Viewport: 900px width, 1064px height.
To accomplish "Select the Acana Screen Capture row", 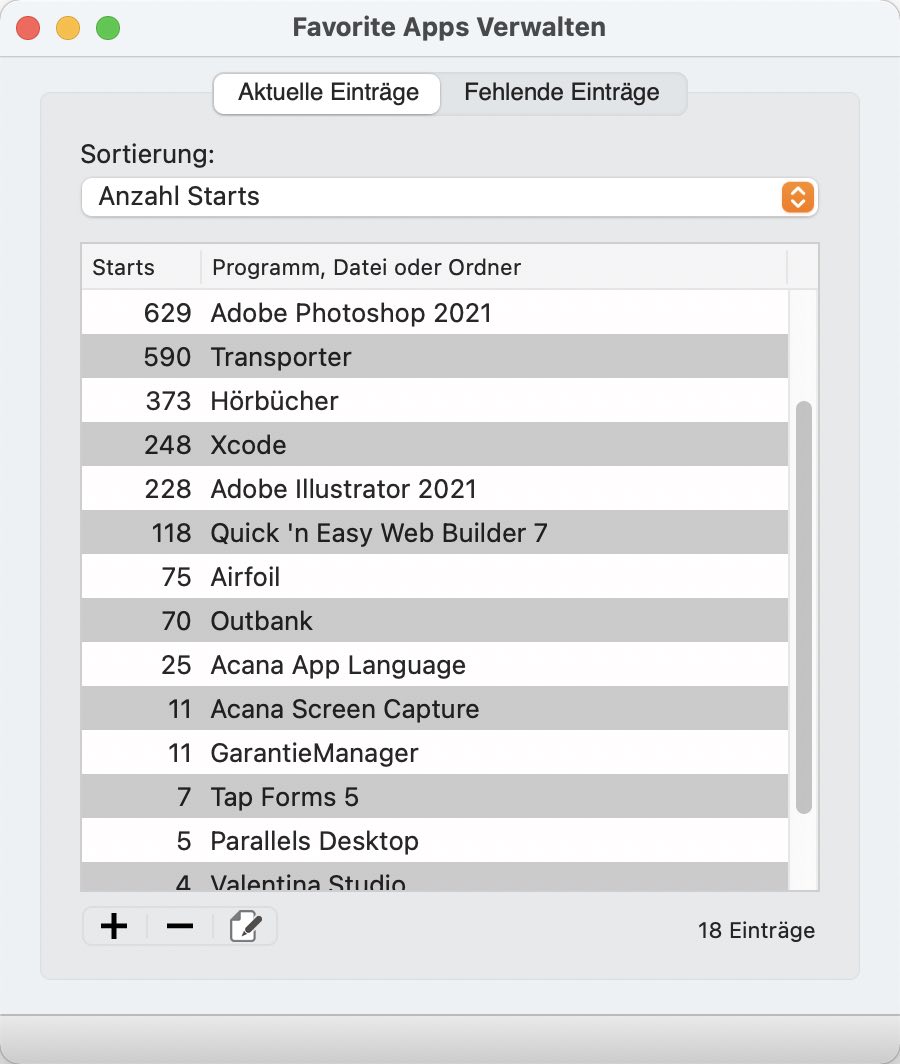I will pos(434,710).
